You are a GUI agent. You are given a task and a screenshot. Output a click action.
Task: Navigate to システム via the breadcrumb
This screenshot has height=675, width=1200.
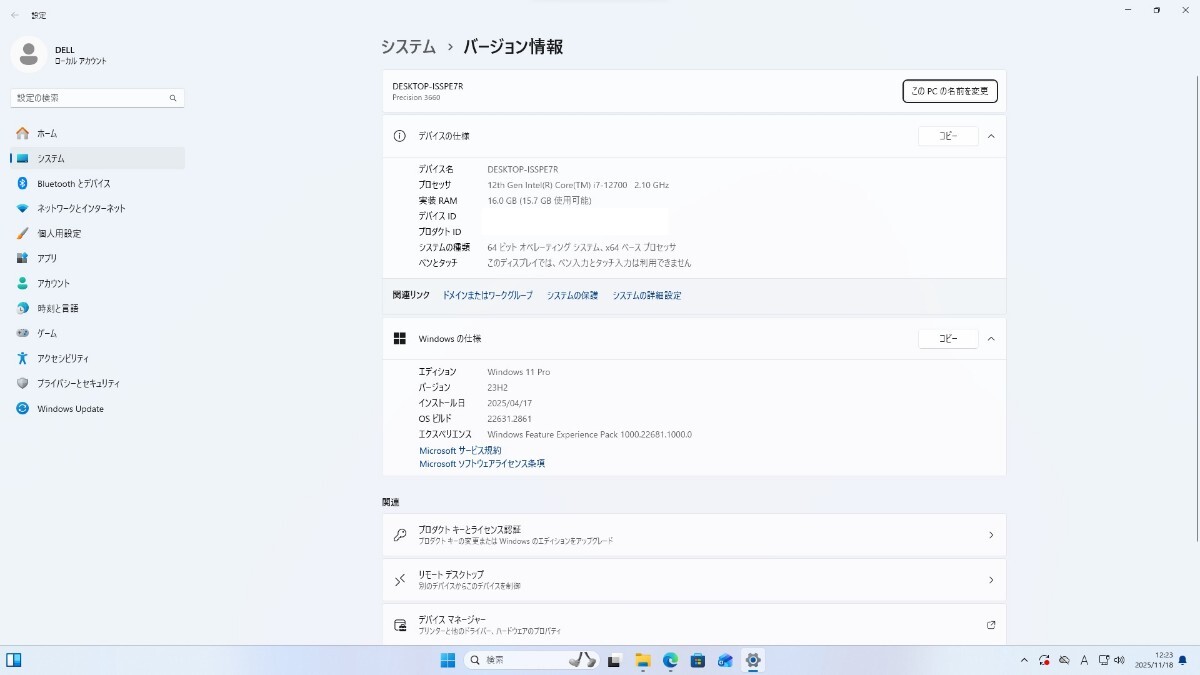(404, 46)
